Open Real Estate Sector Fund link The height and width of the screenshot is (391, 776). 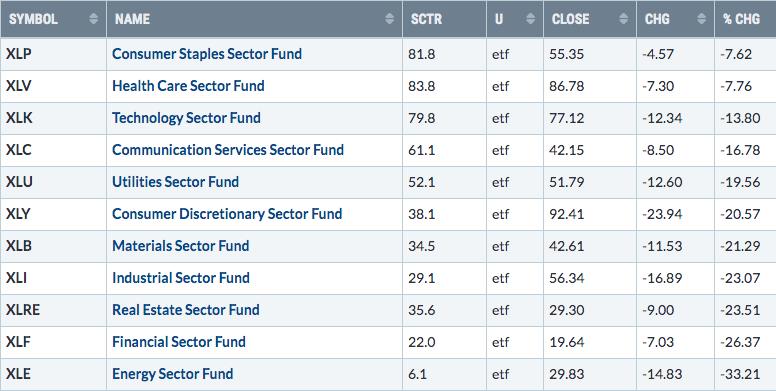[186, 310]
